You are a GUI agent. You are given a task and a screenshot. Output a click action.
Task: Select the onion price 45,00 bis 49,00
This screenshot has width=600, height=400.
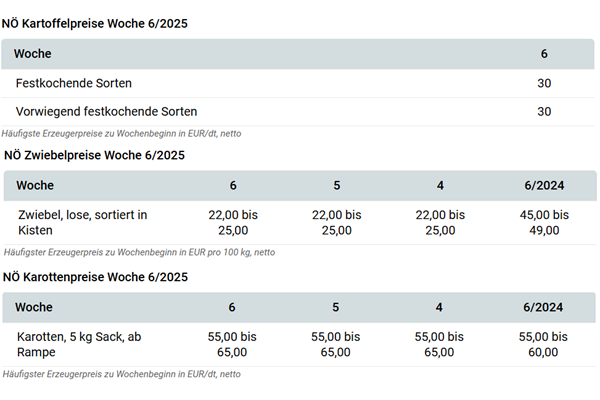(545, 222)
